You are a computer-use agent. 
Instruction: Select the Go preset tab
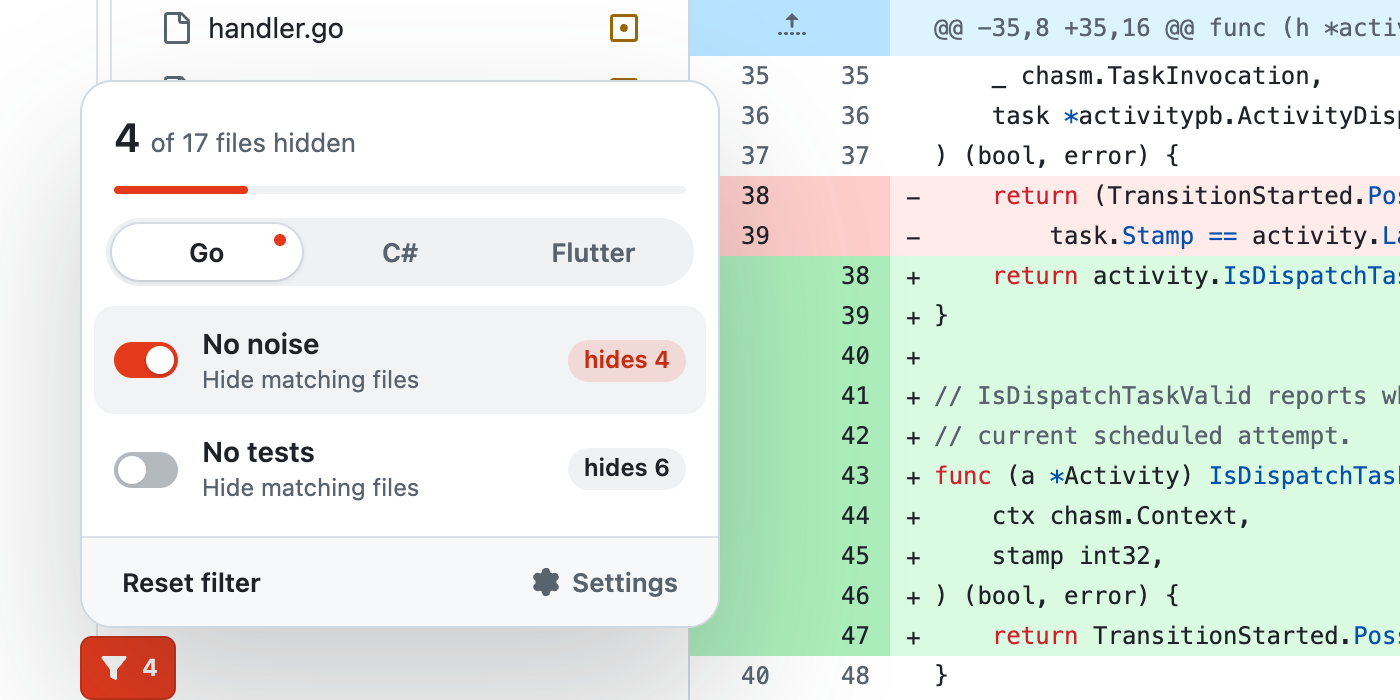pyautogui.click(x=207, y=253)
